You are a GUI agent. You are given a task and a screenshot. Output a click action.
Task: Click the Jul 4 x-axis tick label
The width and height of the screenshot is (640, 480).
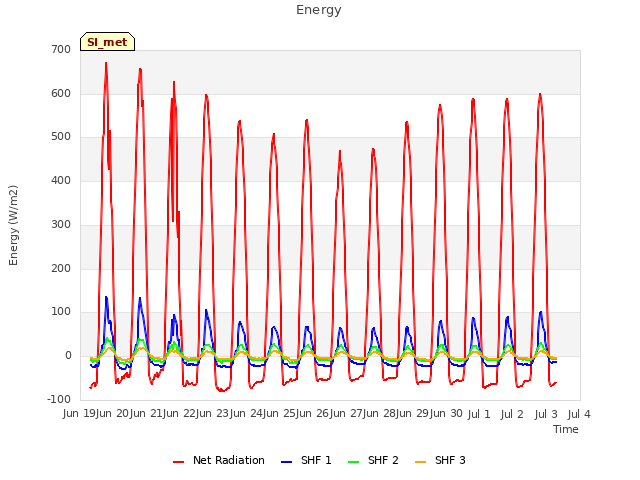(579, 414)
